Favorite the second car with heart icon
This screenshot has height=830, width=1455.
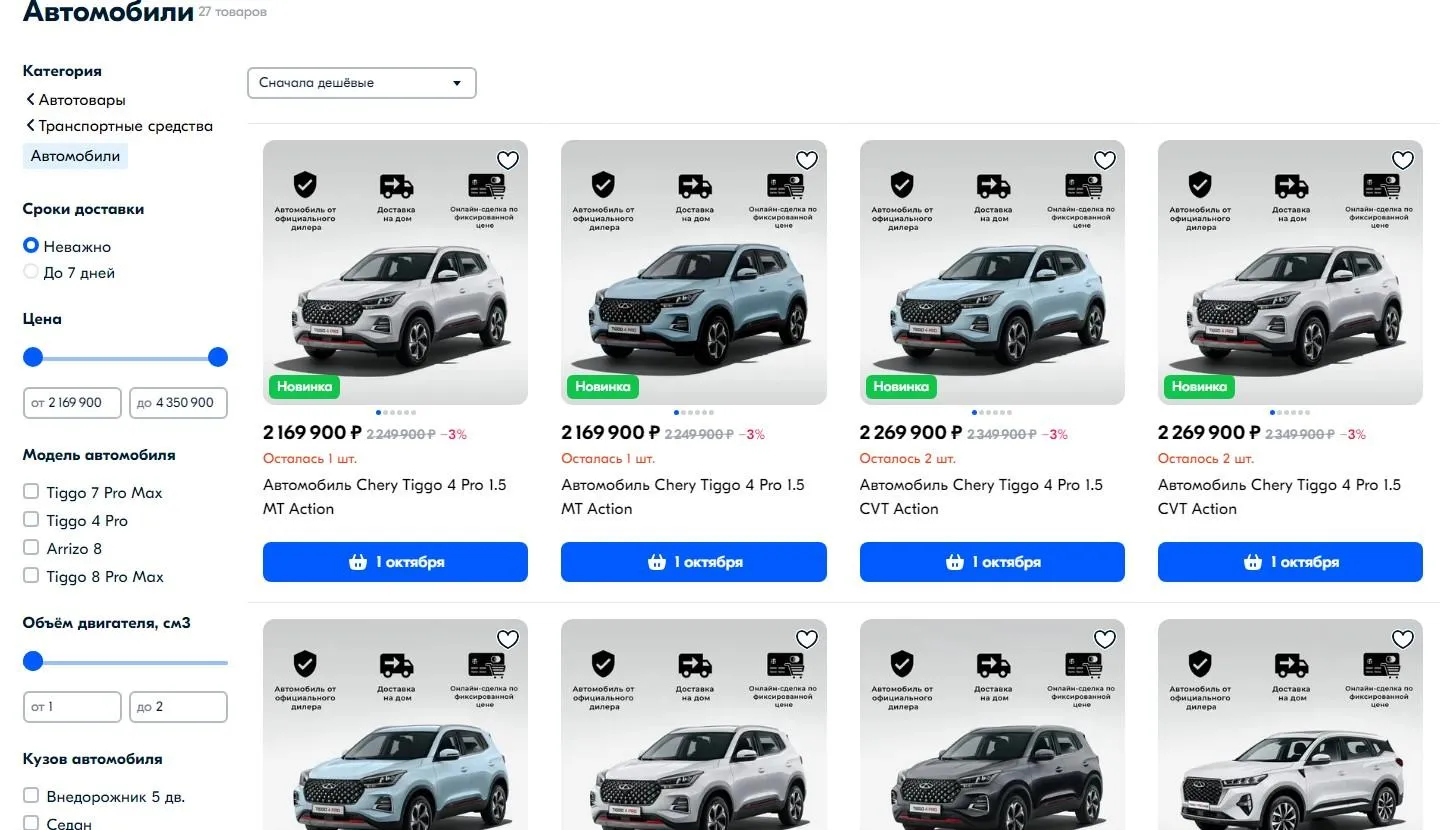(806, 160)
